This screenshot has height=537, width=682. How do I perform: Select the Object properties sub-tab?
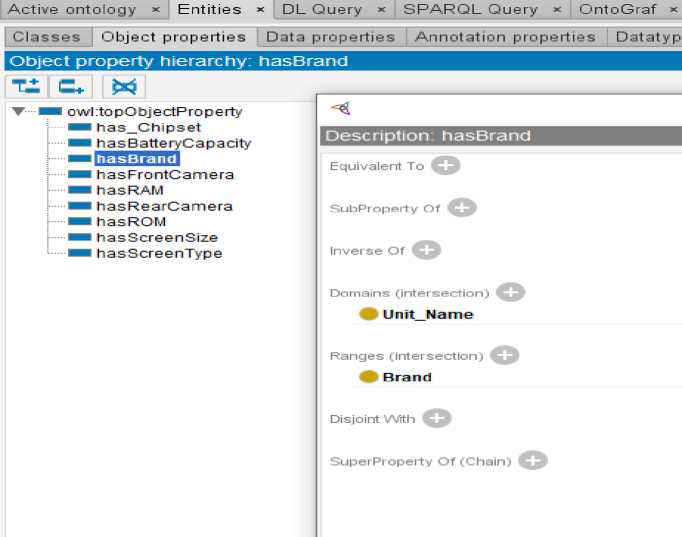point(174,37)
